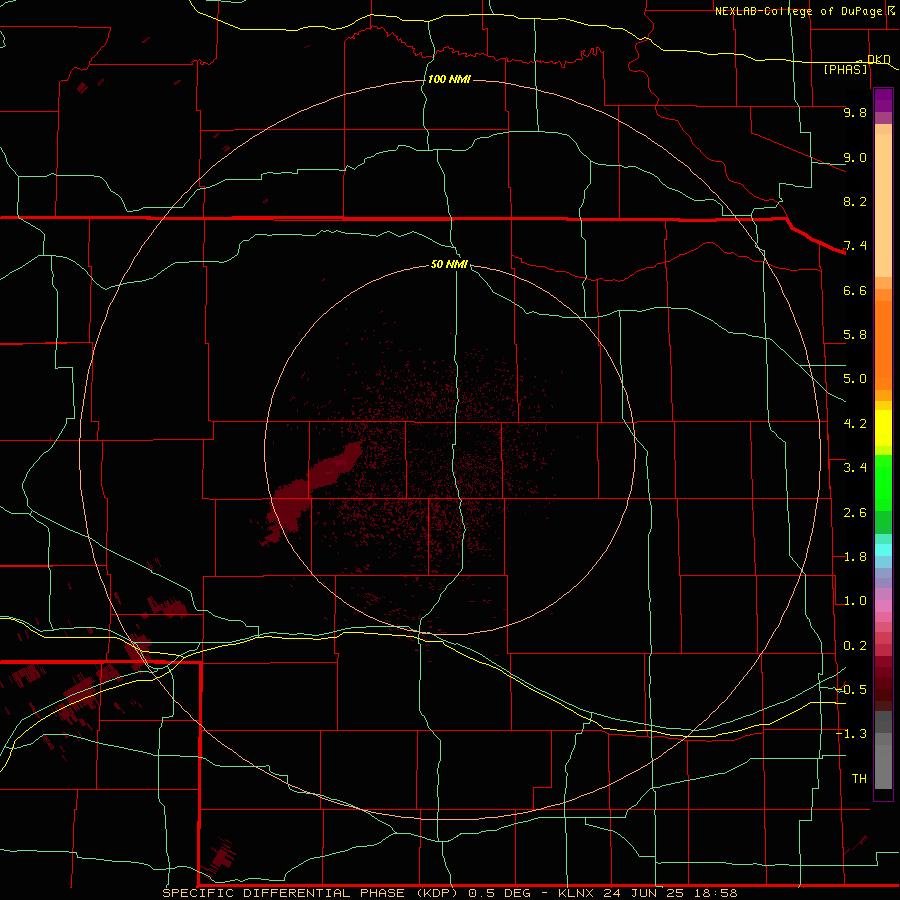Screen dimensions: 900x900
Task: Click the TH label on color scale
Action: 859,779
